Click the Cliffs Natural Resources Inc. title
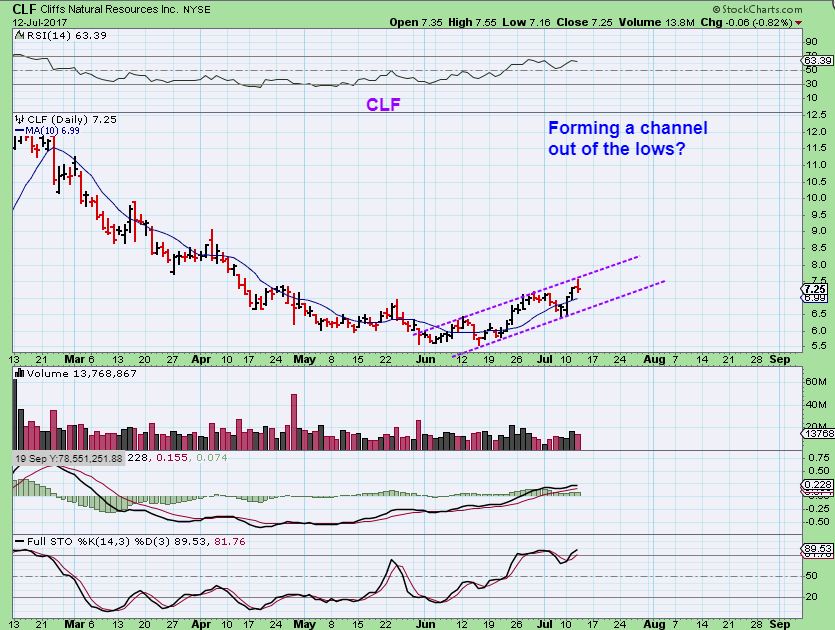This screenshot has width=835, height=630. (x=109, y=10)
